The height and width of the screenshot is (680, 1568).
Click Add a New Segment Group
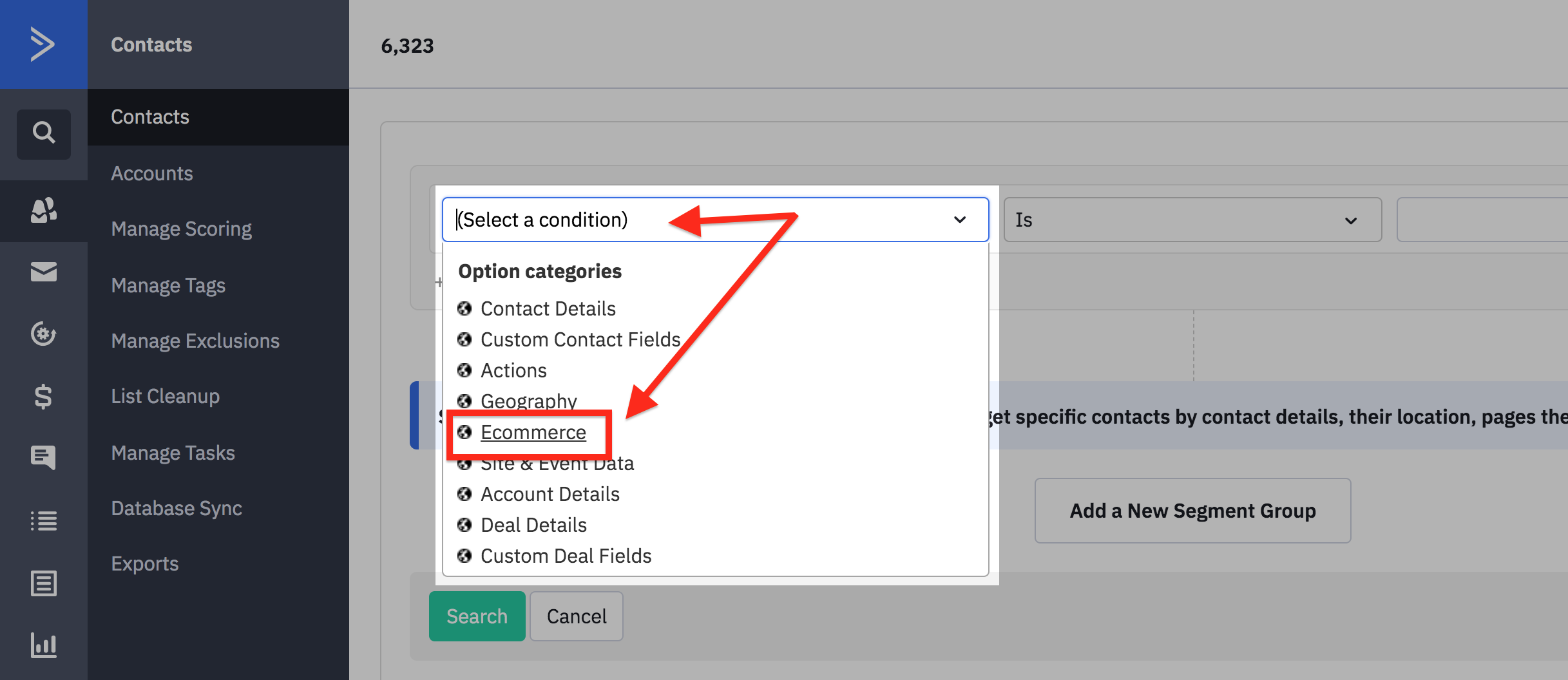[x=1192, y=511]
